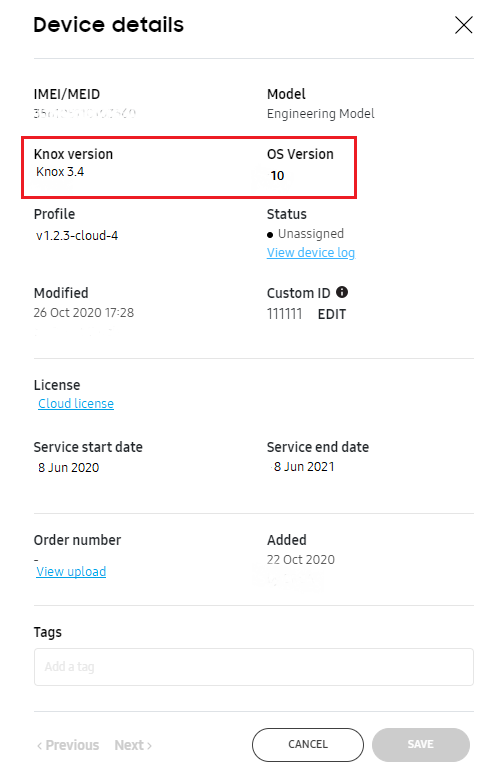Go to Previous device
The width and height of the screenshot is (496, 773).
(x=68, y=745)
